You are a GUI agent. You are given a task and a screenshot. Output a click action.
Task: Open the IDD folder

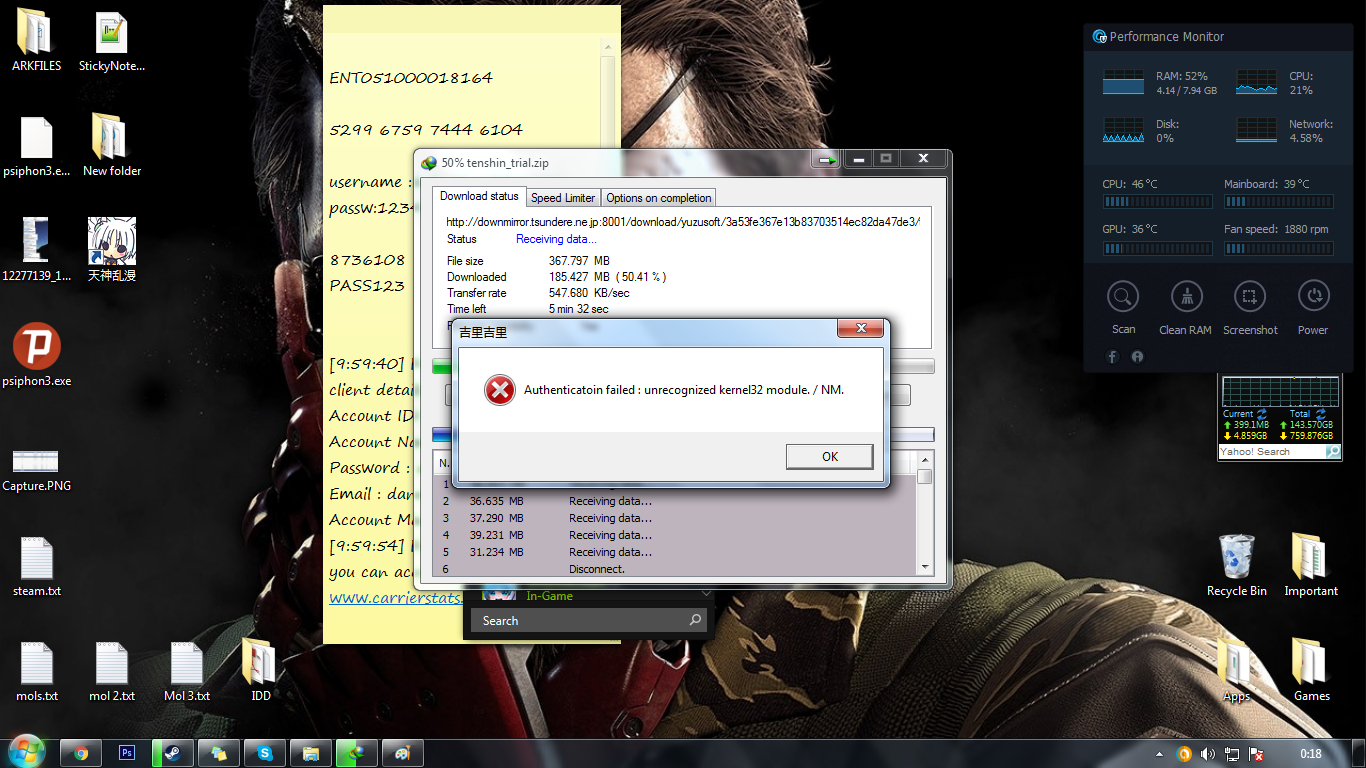tap(261, 671)
